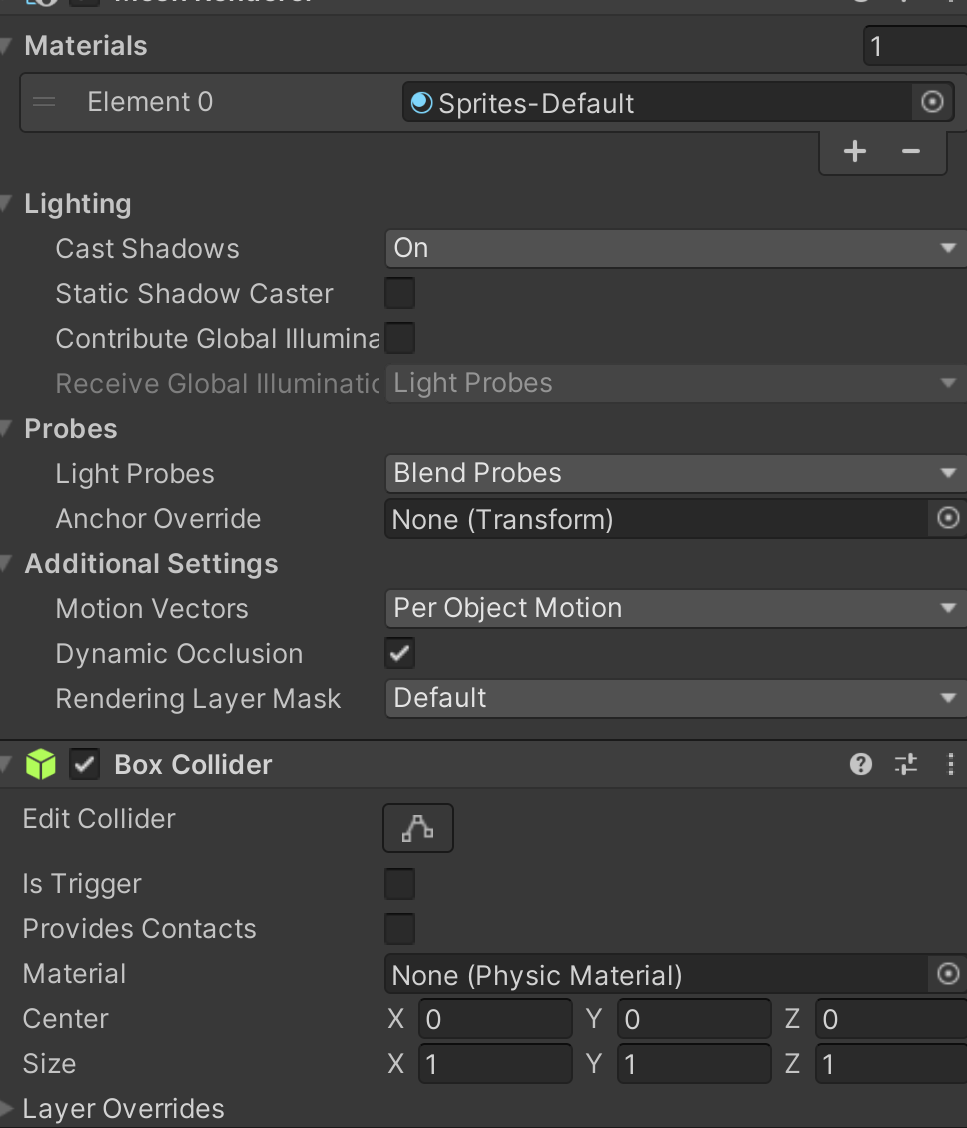Toggle the Box Collider component enabled checkbox
This screenshot has height=1128, width=967.
coord(84,765)
